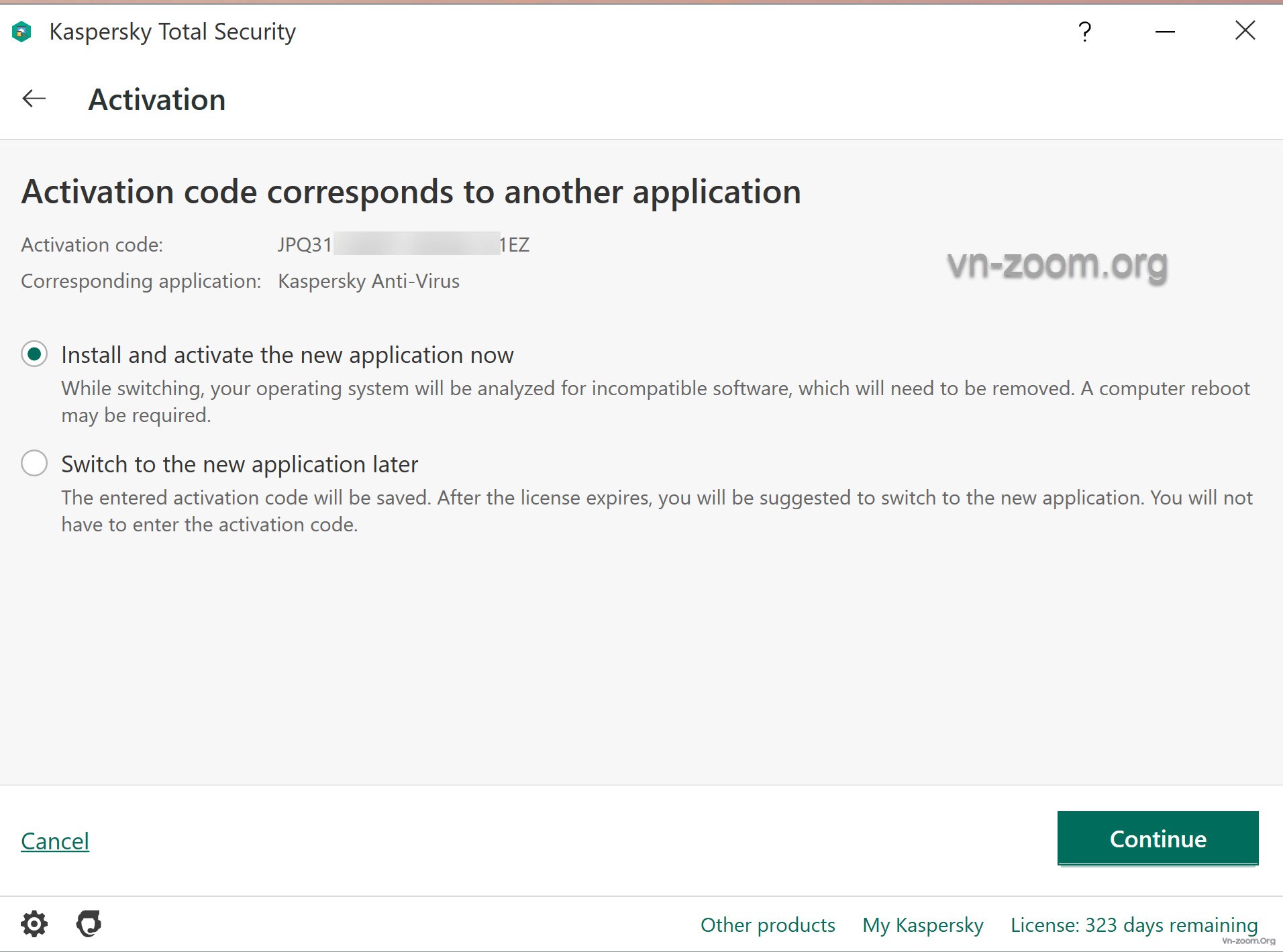Click the Cancel link
1283x952 pixels.
coord(55,841)
